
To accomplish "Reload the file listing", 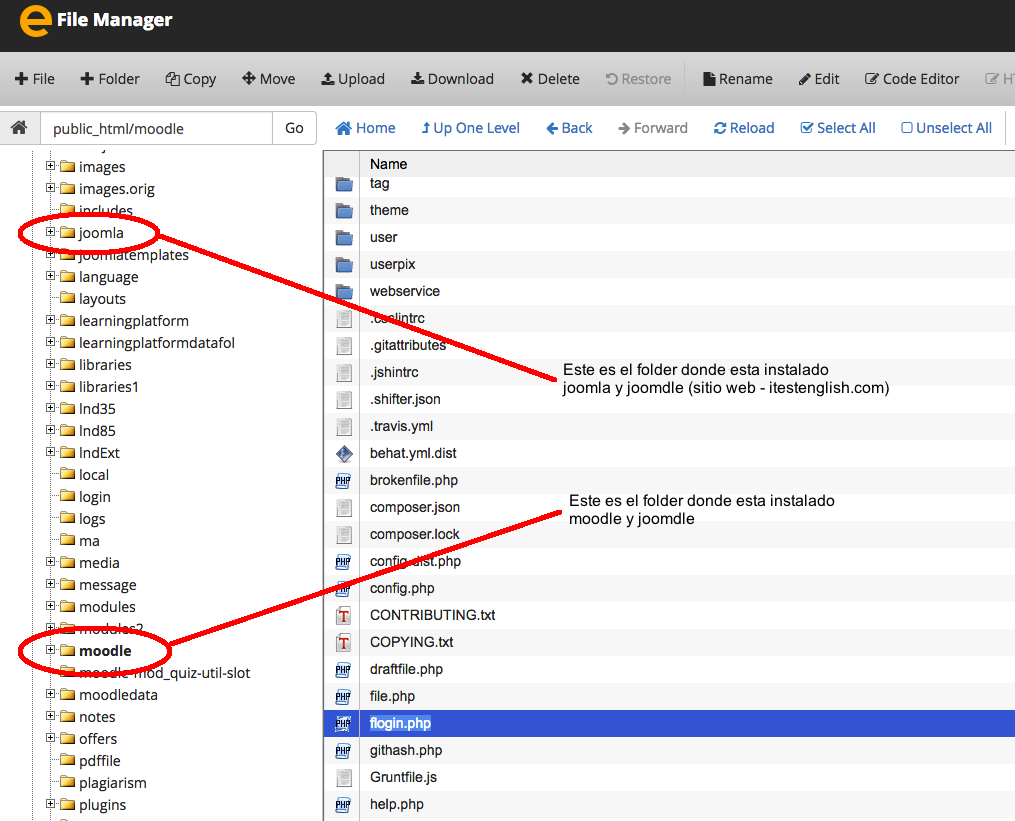I will coord(744,128).
